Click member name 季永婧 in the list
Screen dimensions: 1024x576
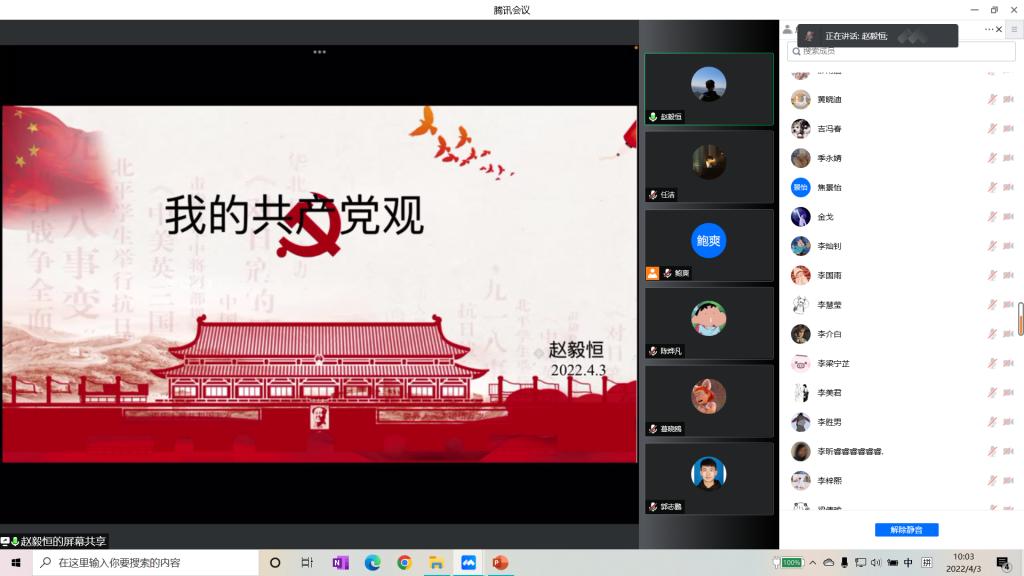[x=829, y=158]
